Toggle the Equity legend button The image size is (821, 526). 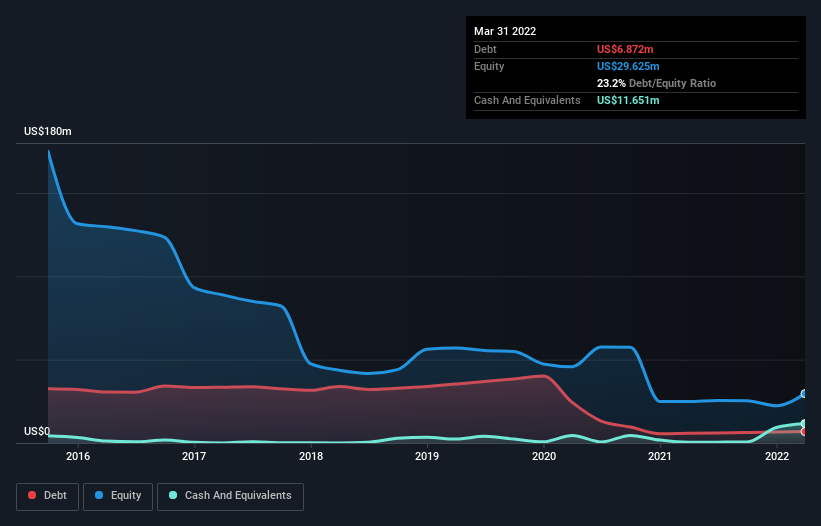point(118,496)
